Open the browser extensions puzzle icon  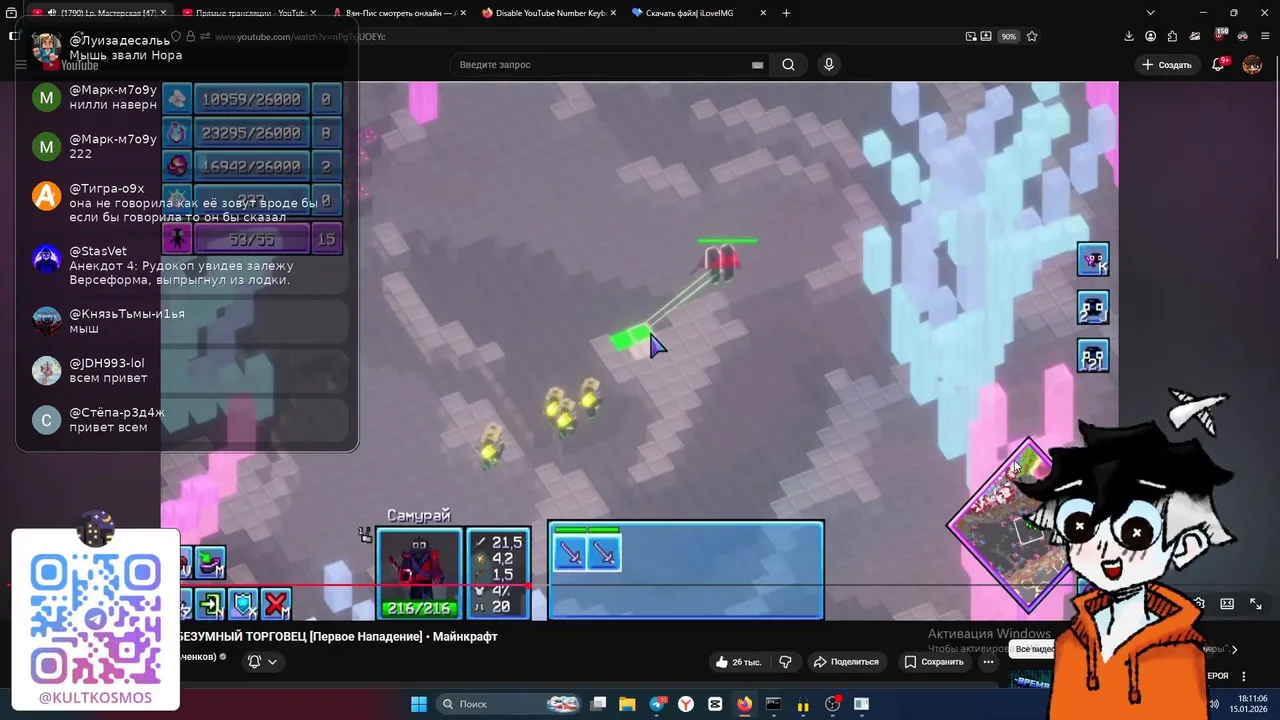pyautogui.click(x=1173, y=36)
